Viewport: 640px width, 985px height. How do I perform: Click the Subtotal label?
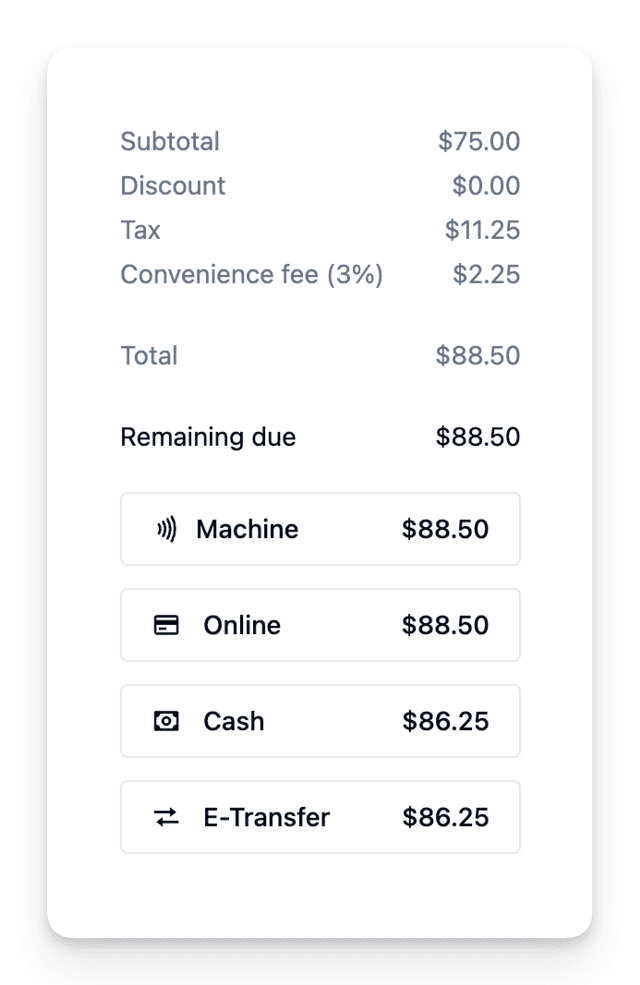click(170, 141)
